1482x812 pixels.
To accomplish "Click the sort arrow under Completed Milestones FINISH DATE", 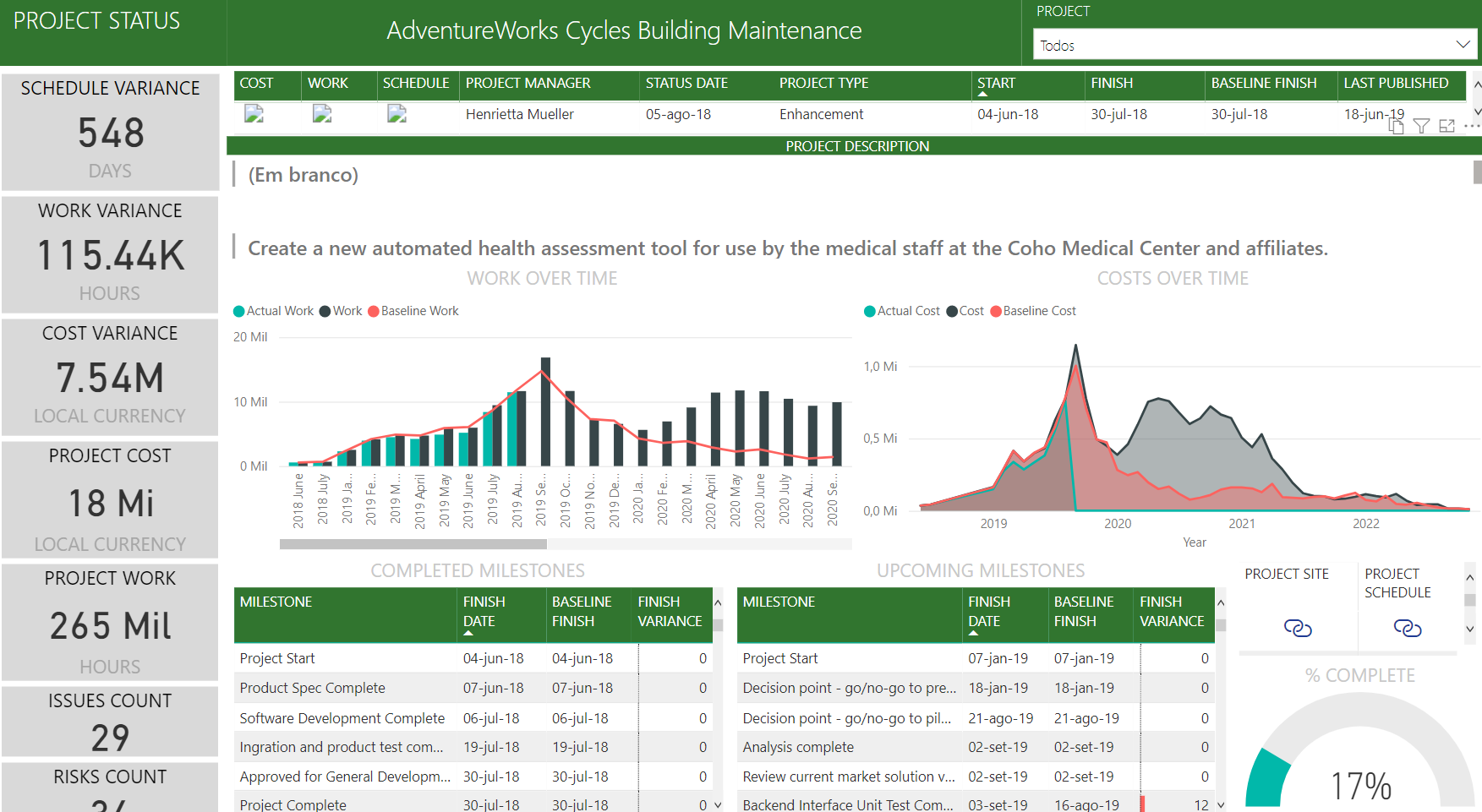I will pos(468,633).
